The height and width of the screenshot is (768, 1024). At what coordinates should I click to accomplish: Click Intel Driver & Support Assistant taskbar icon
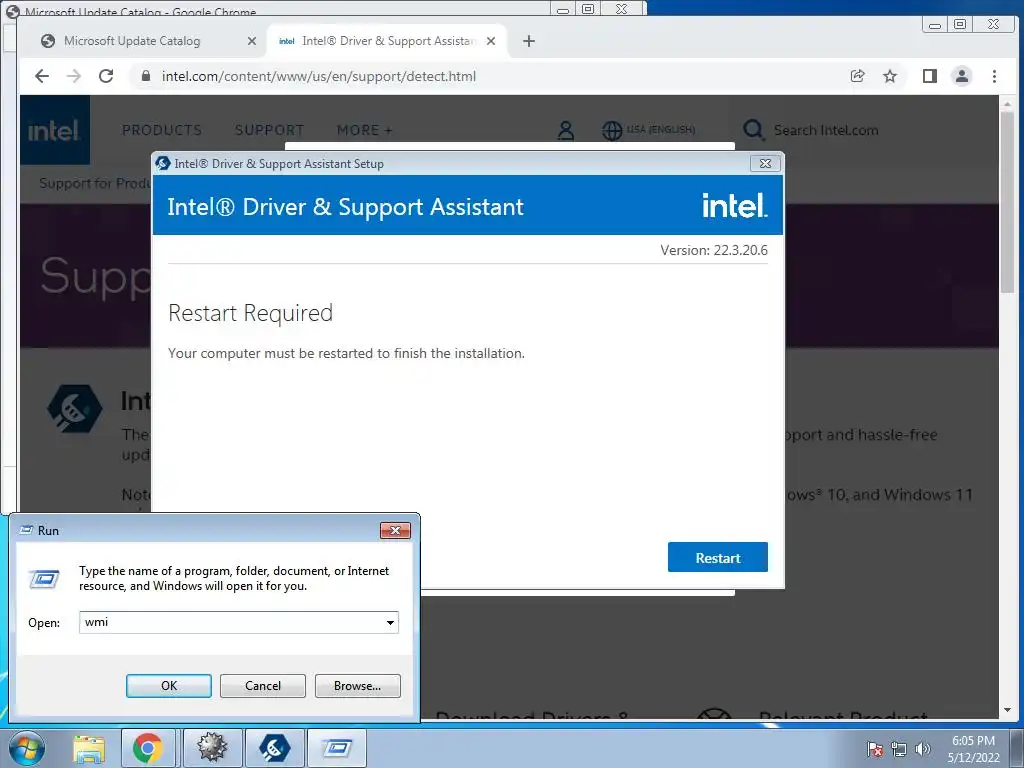(274, 748)
